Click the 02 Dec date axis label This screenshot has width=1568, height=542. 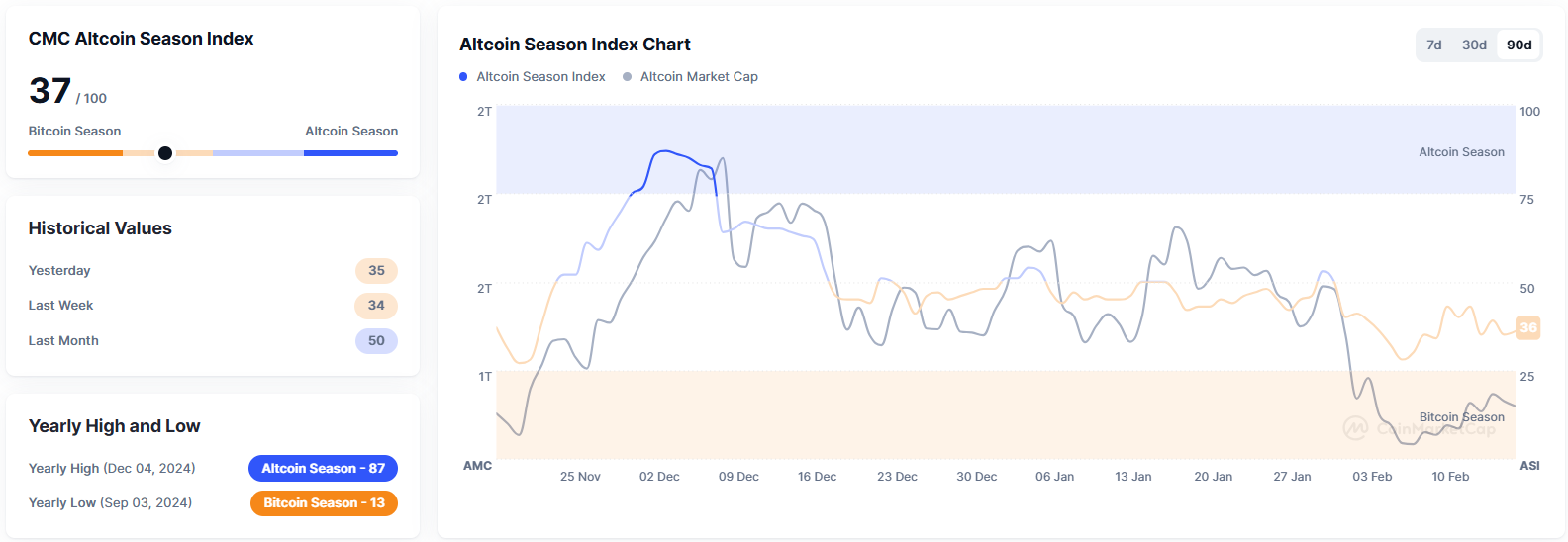(x=659, y=477)
